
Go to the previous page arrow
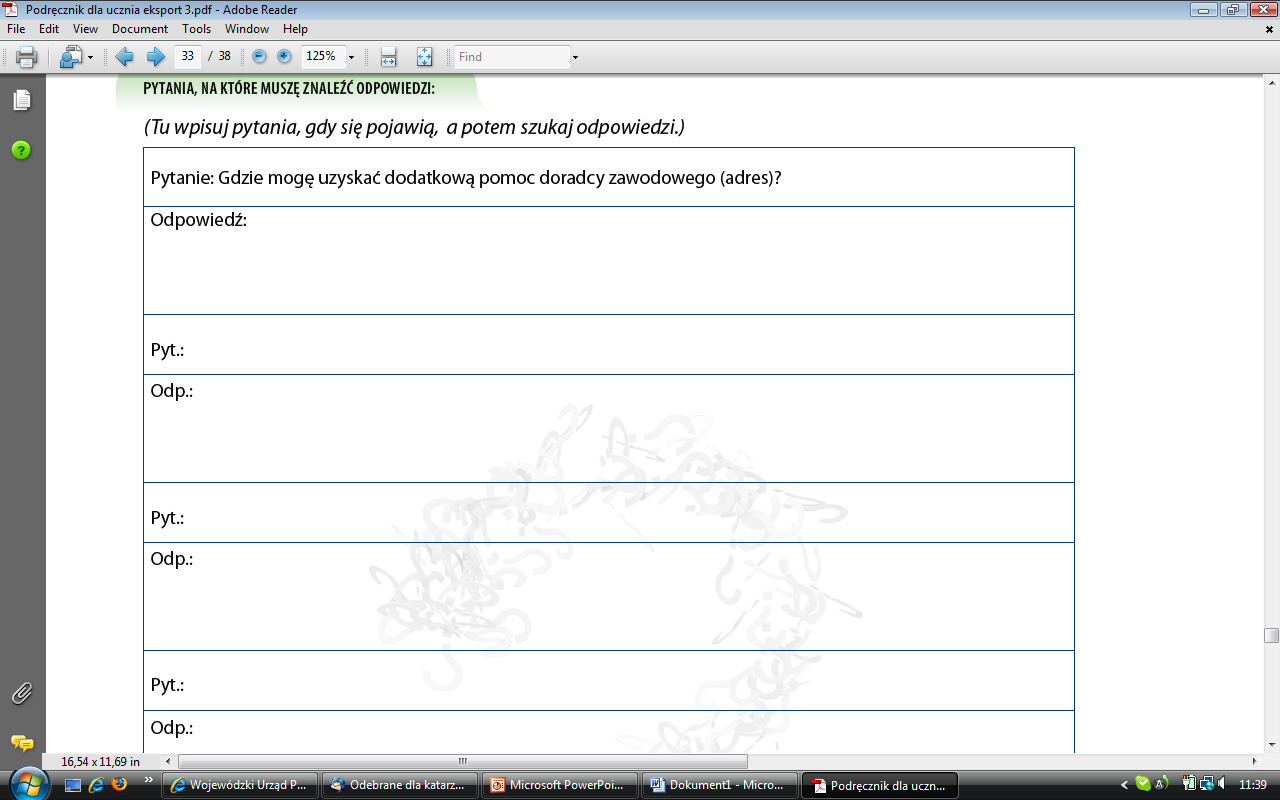click(x=124, y=57)
